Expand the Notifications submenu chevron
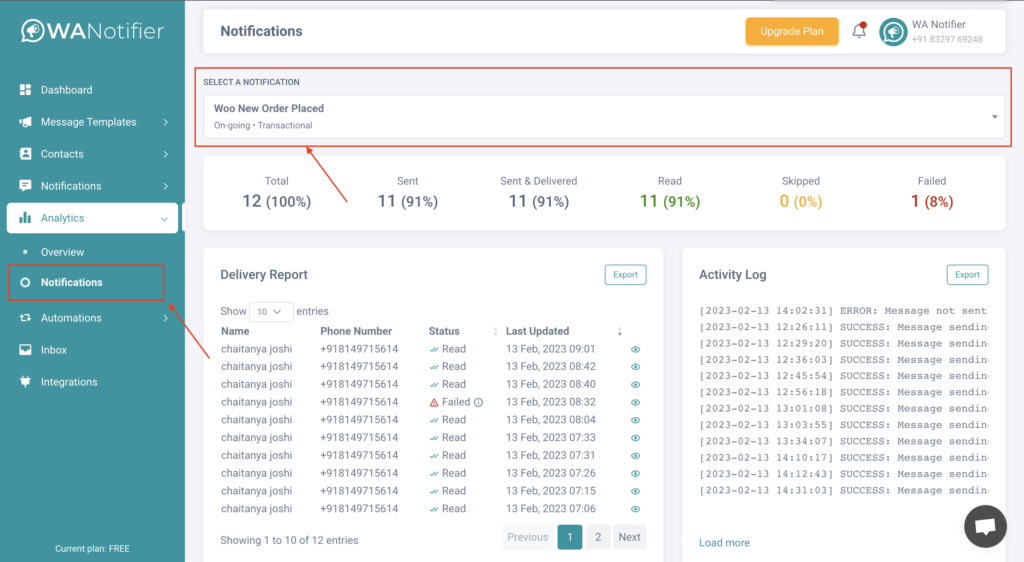 tap(165, 186)
